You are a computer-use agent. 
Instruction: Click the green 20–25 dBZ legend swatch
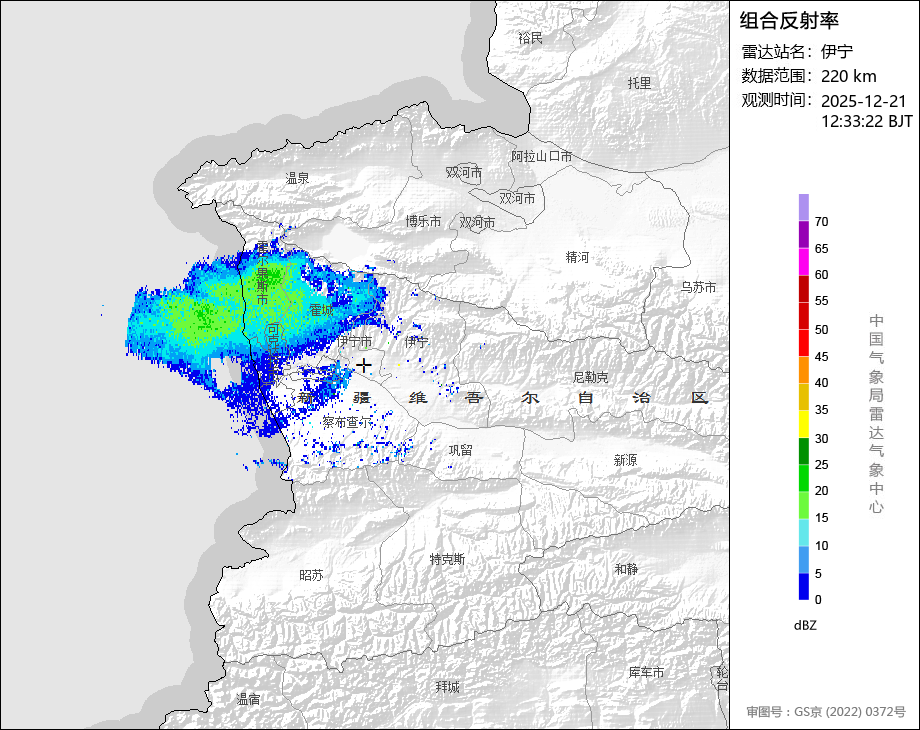tap(804, 479)
